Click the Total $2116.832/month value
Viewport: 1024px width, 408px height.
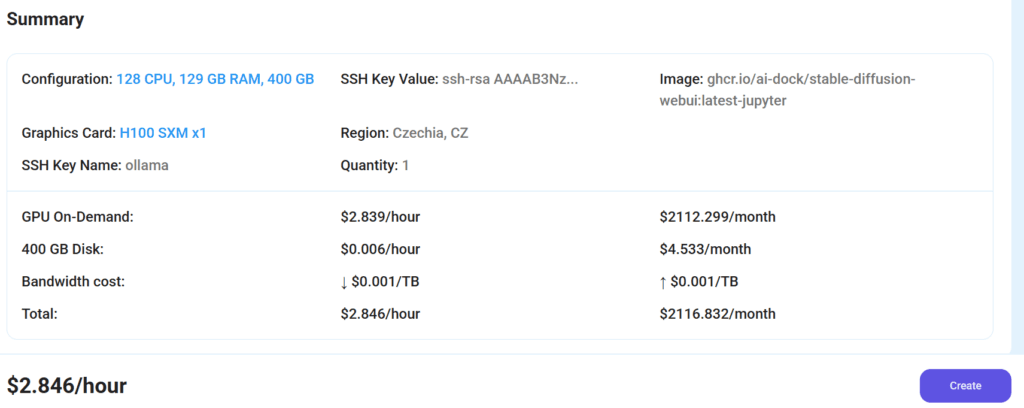[718, 314]
